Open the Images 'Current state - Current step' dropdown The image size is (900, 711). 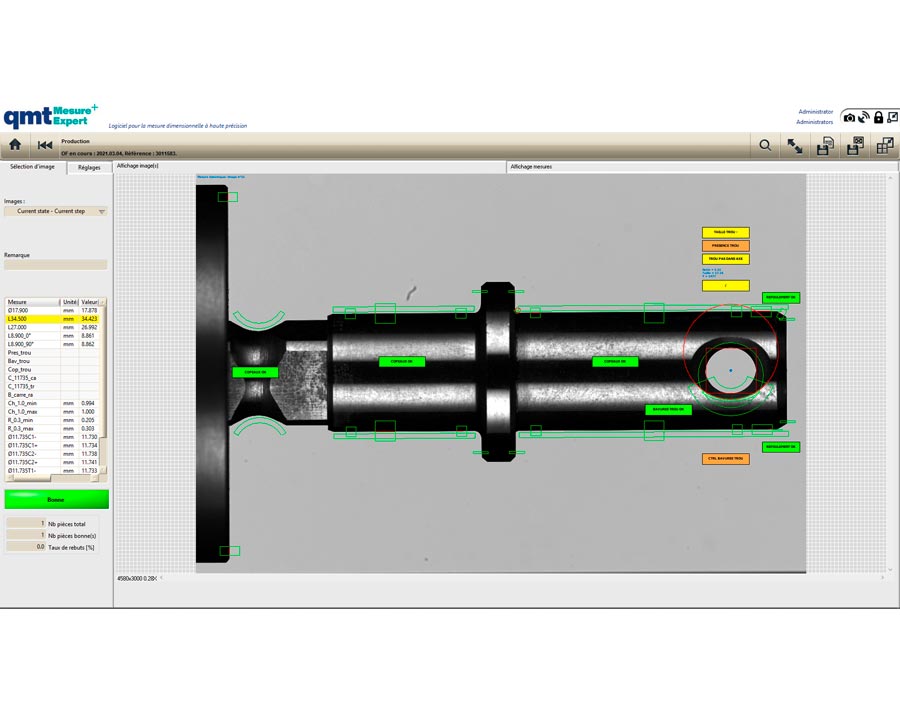[56, 211]
